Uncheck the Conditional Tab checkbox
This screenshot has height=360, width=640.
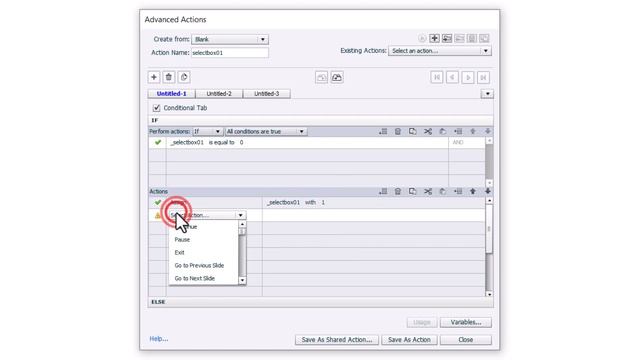coord(156,108)
